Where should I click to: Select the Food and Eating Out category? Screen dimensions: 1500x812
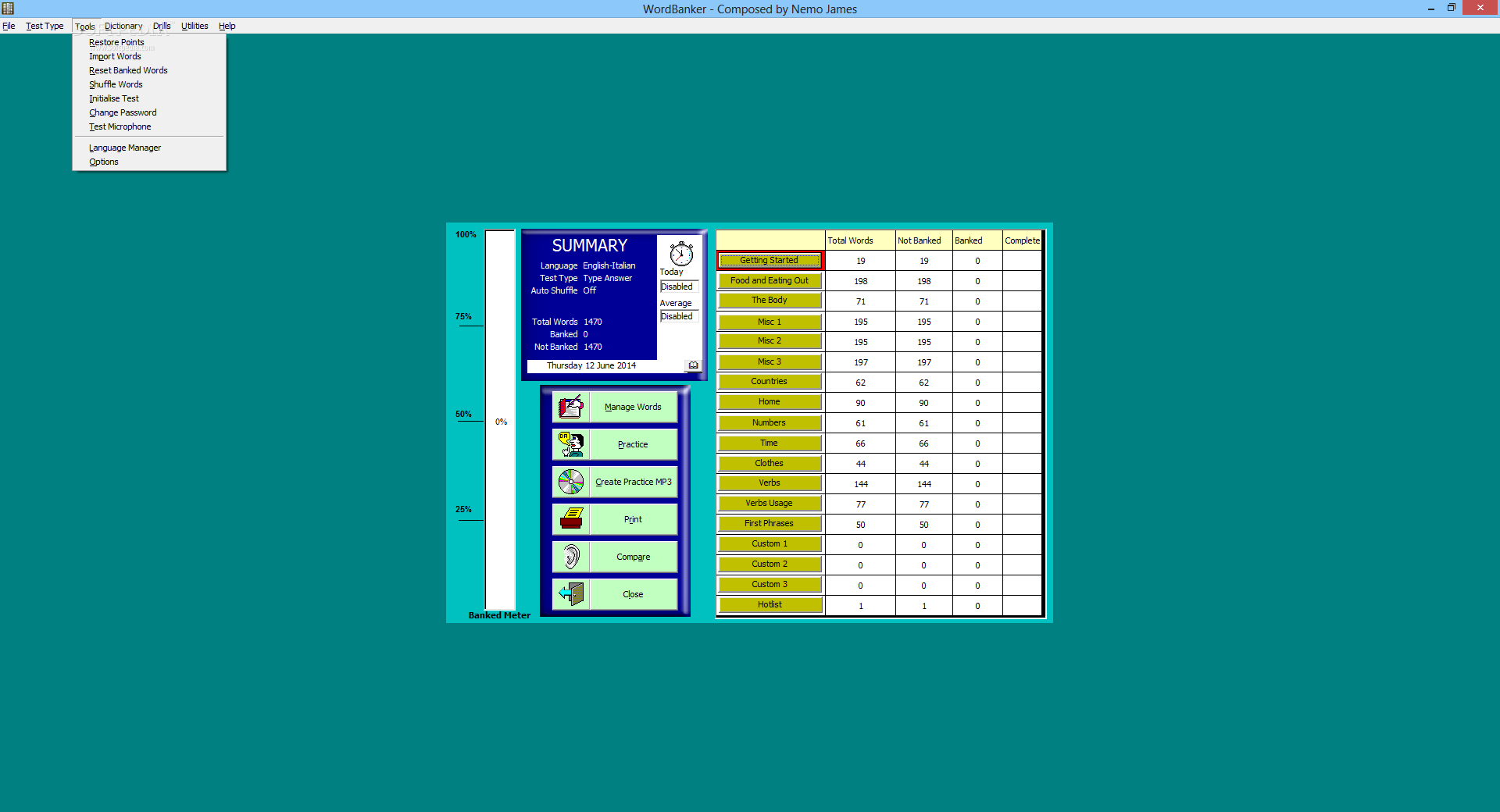(x=770, y=280)
